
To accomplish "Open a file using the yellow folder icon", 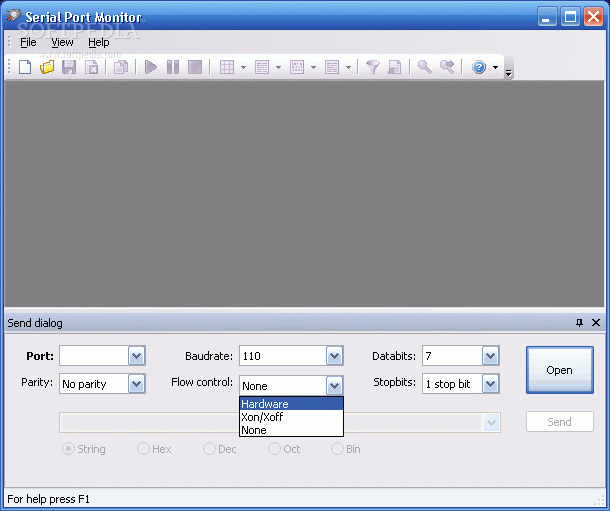I will 47,67.
